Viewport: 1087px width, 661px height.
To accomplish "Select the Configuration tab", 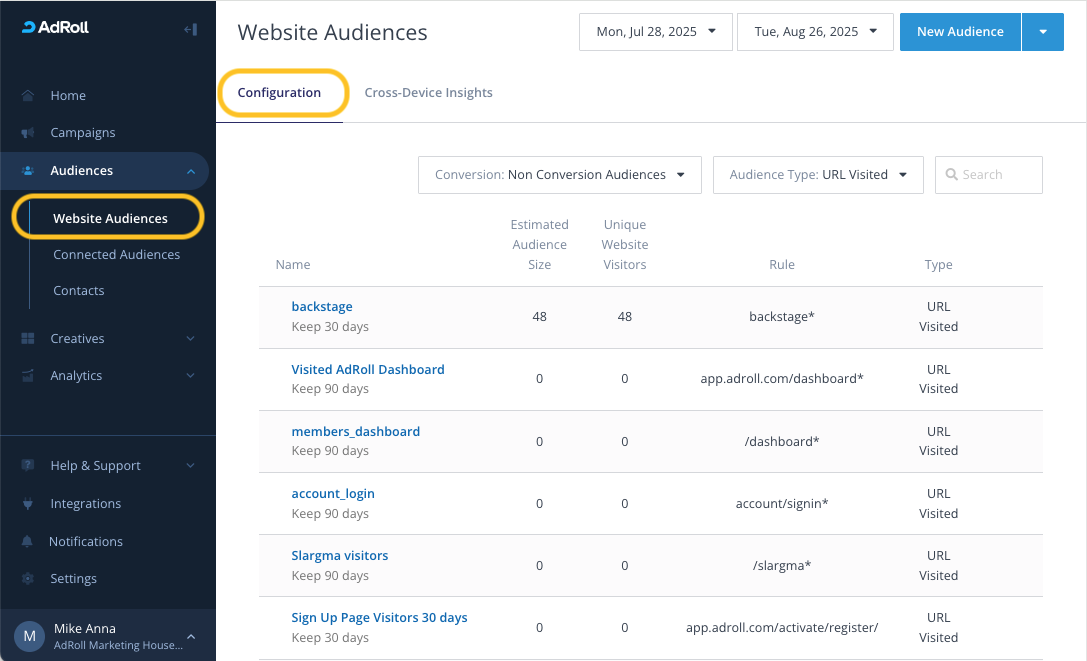I will (279, 93).
